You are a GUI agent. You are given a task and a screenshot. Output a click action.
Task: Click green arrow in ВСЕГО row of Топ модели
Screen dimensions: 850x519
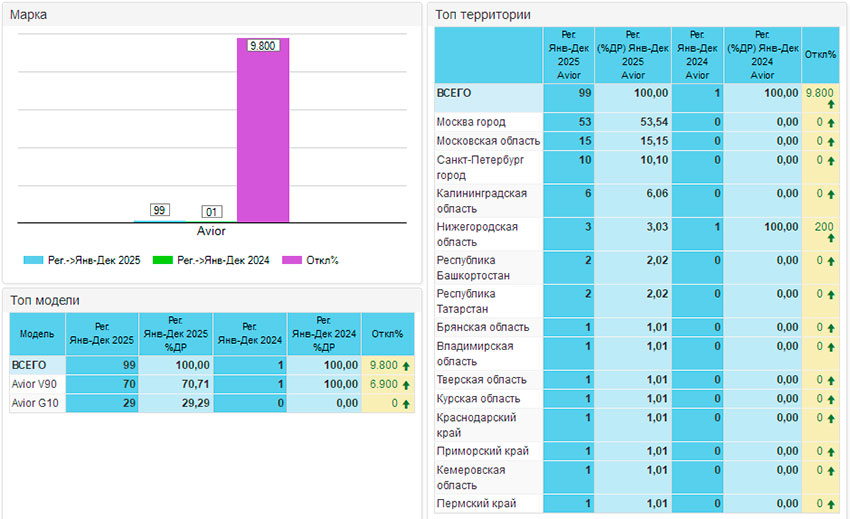tap(406, 366)
